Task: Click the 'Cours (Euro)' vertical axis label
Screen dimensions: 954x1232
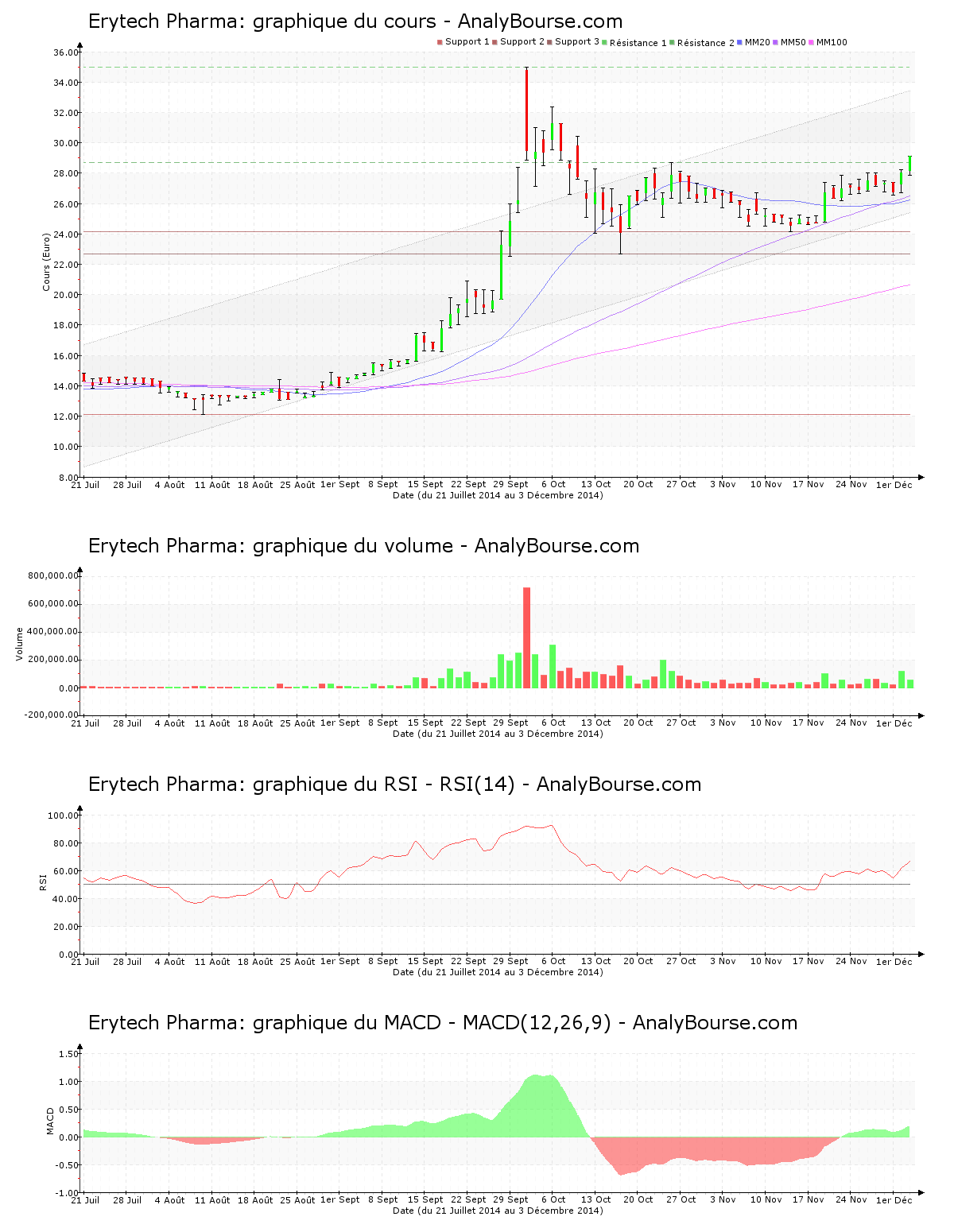Action: click(46, 262)
